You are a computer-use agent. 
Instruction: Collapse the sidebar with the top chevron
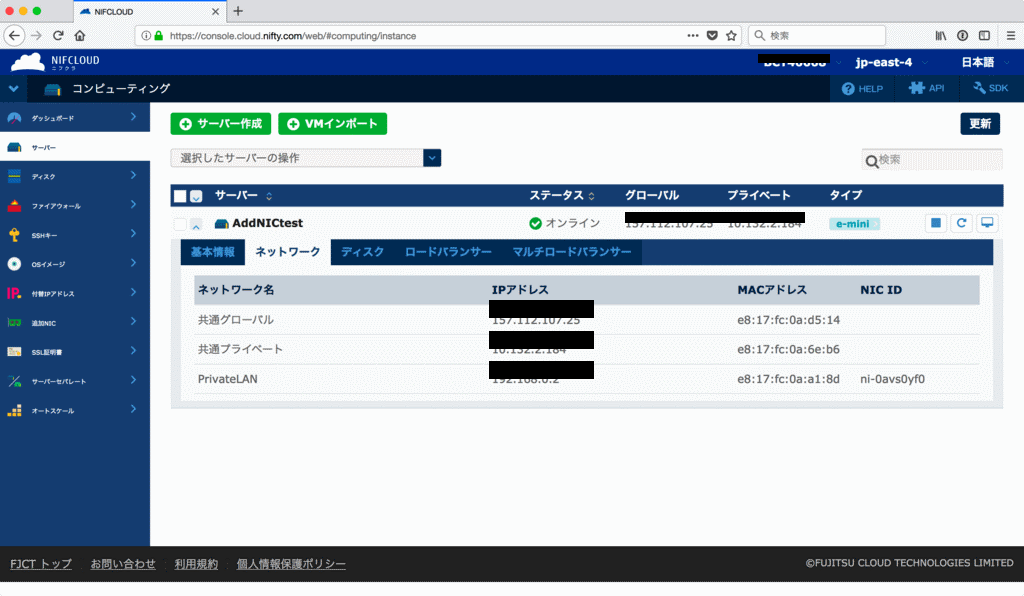(x=14, y=89)
